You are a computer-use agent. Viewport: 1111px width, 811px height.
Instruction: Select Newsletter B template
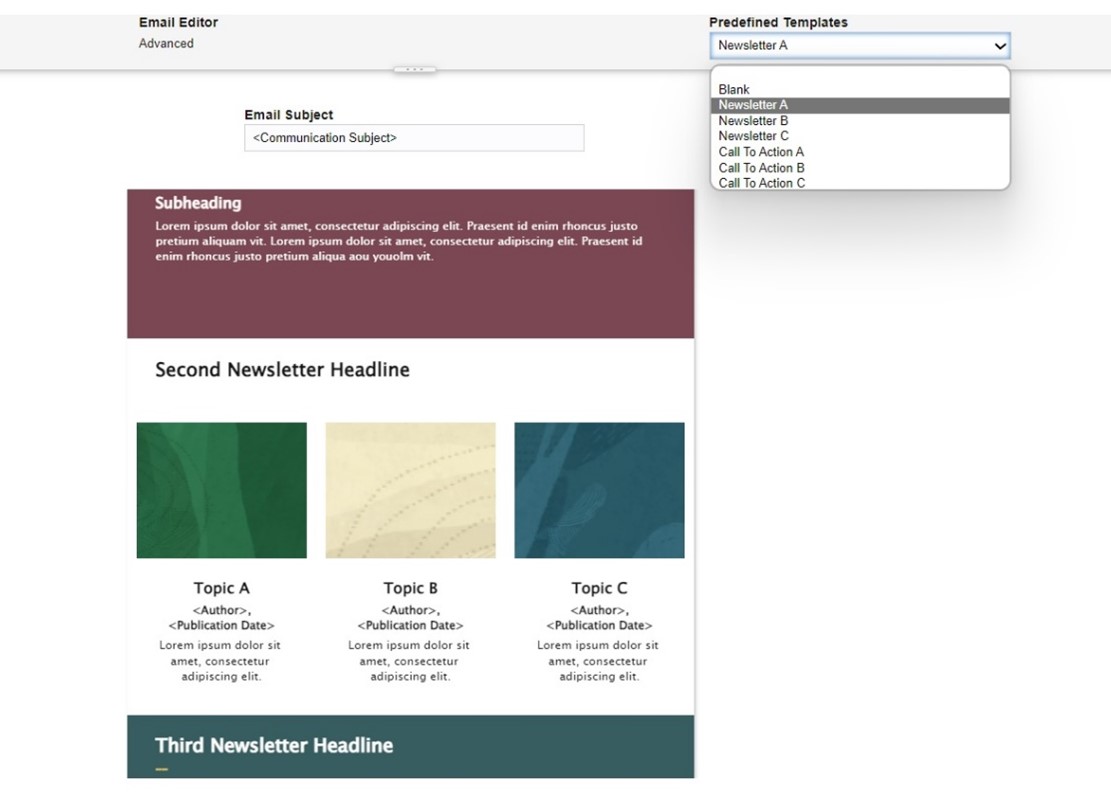(753, 121)
